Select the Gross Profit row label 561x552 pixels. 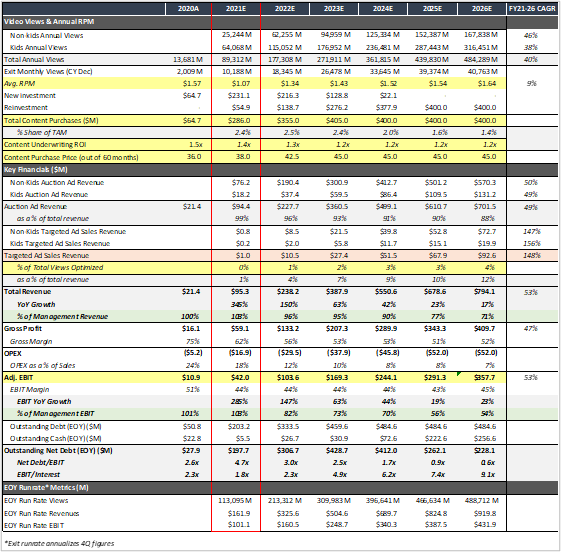23,328
